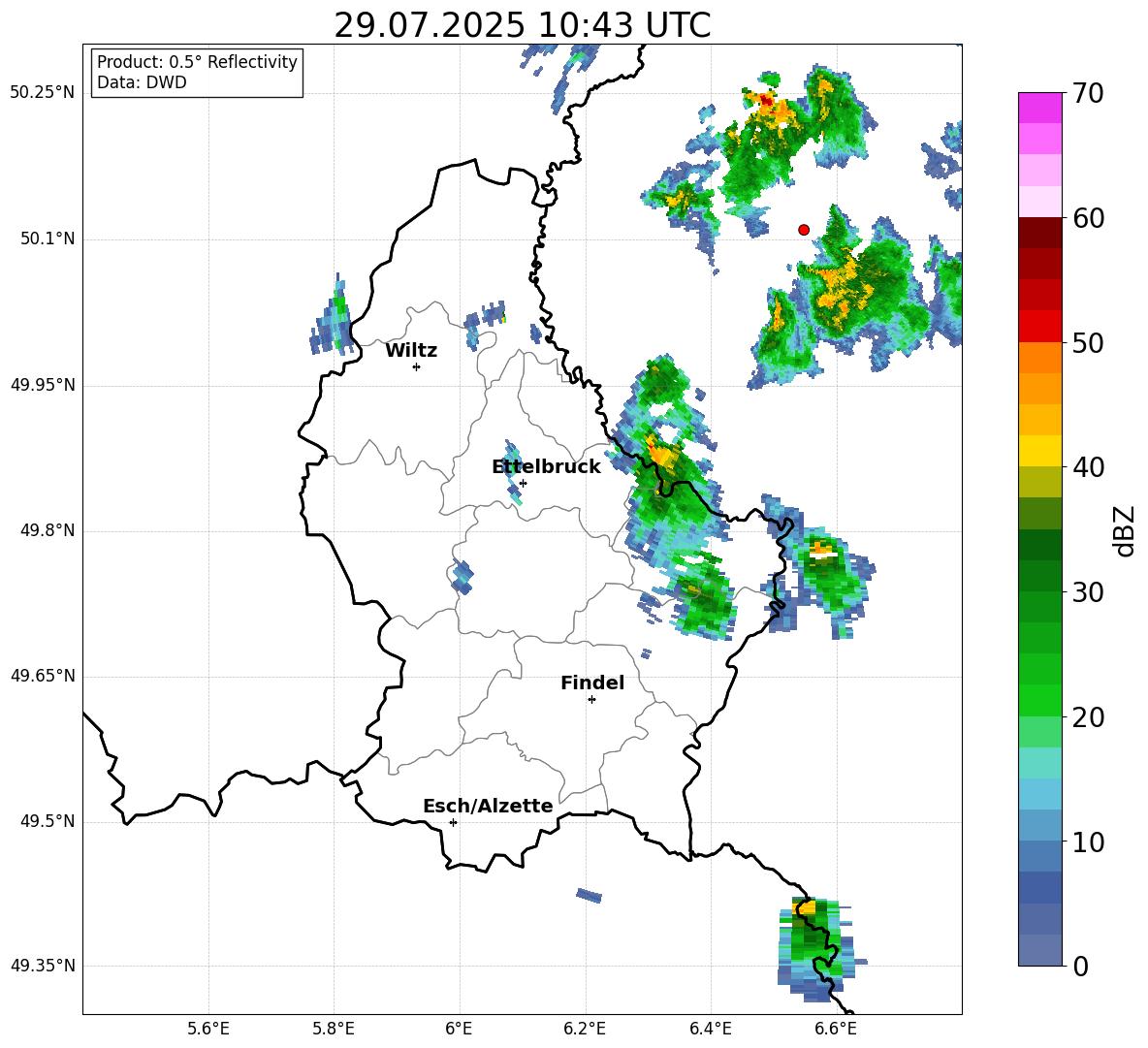The height and width of the screenshot is (1048, 1148).
Task: Click the 6.6°E longitude label
Action: 836,1030
